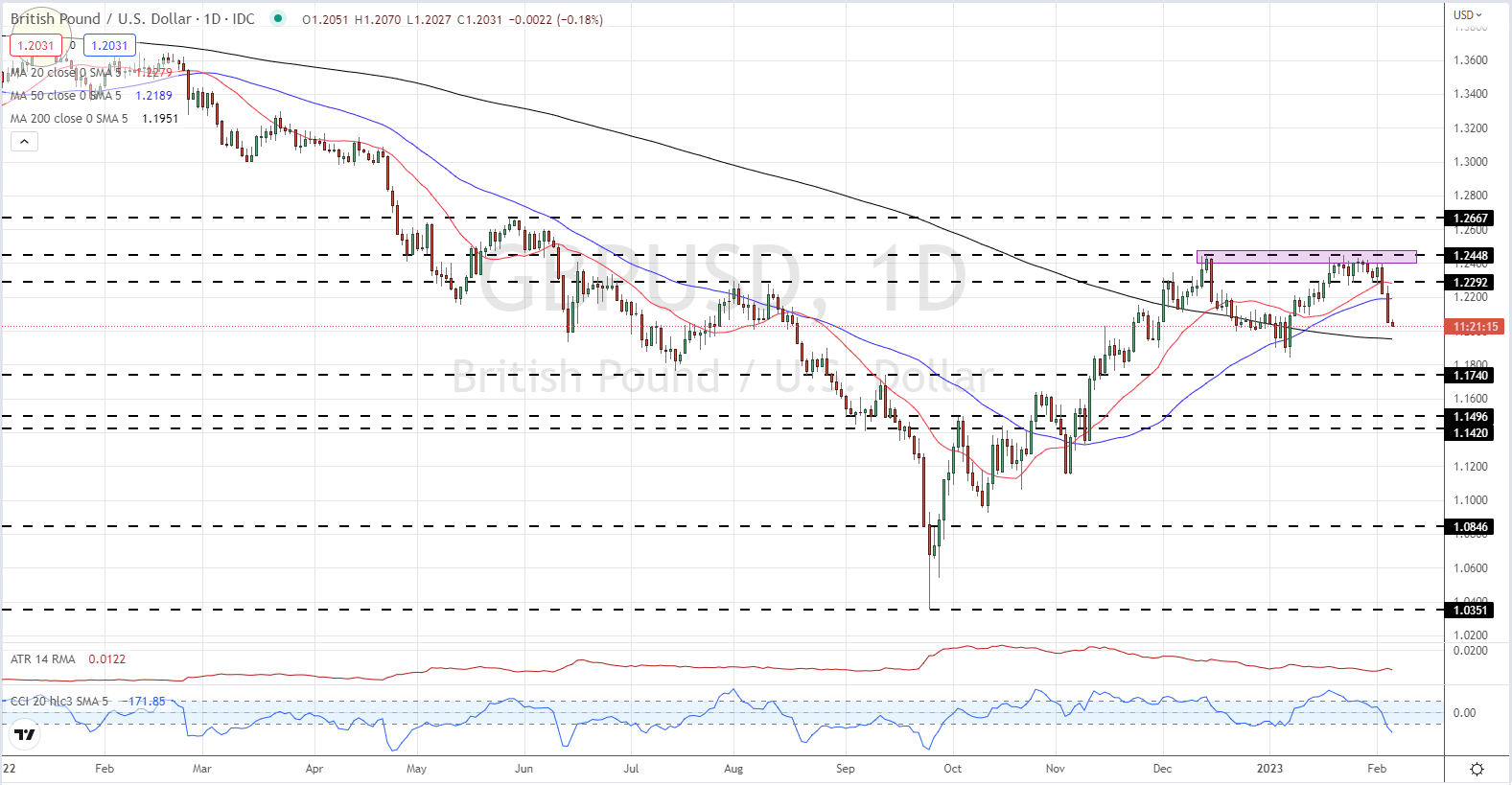This screenshot has height=785, width=1512.
Task: Open the USD currency dropdown
Action: [x=1467, y=14]
